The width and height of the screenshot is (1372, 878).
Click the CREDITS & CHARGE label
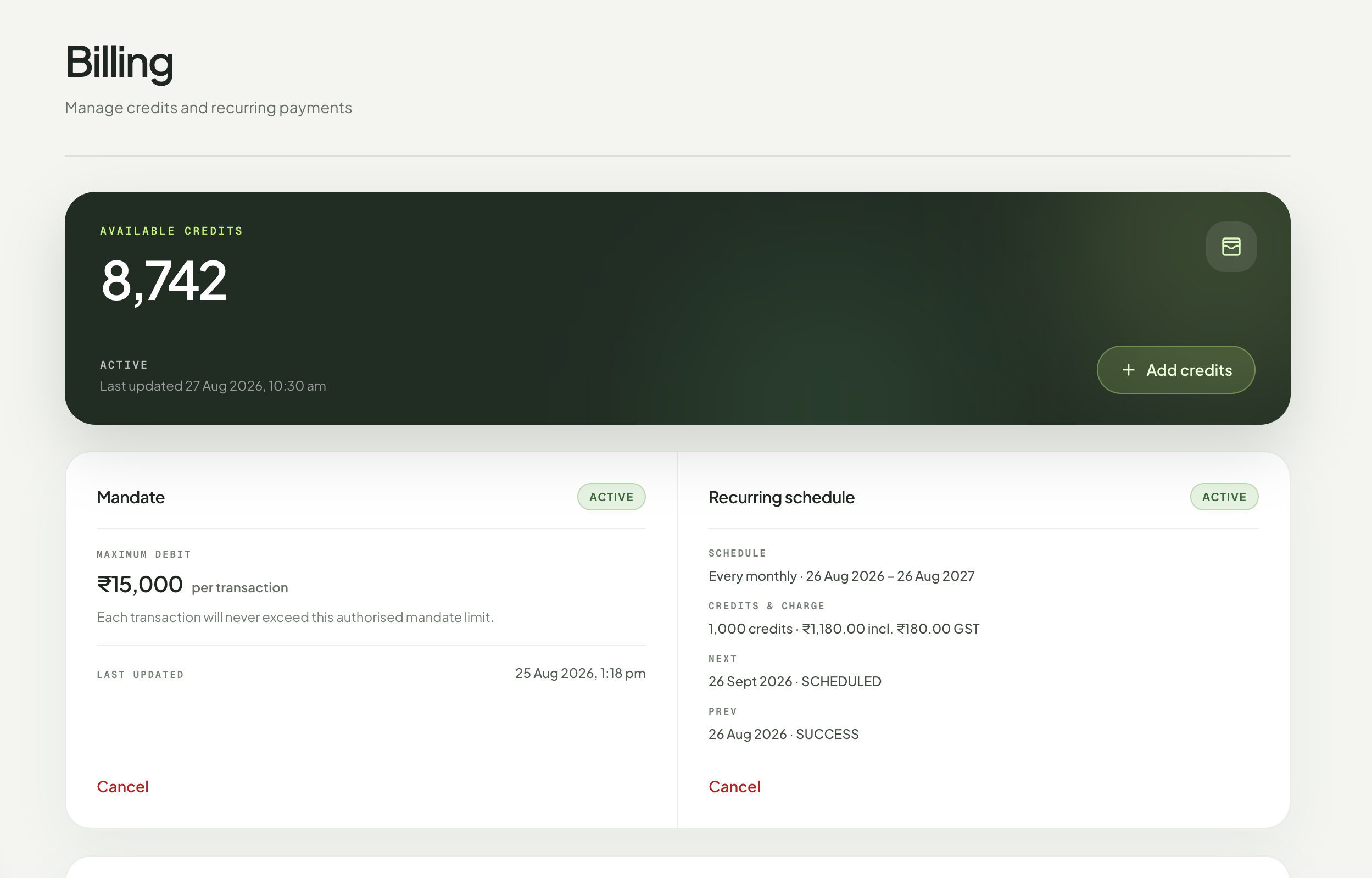tap(766, 606)
